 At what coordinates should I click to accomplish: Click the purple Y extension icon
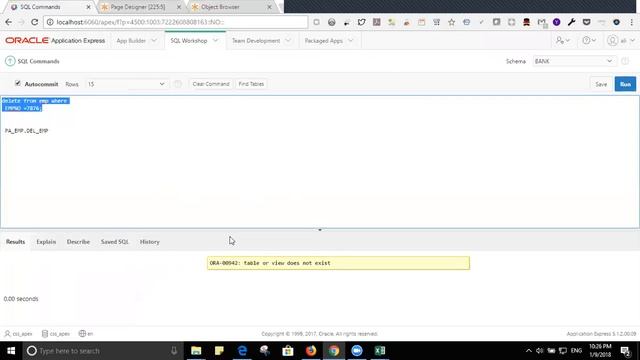tap(556, 22)
